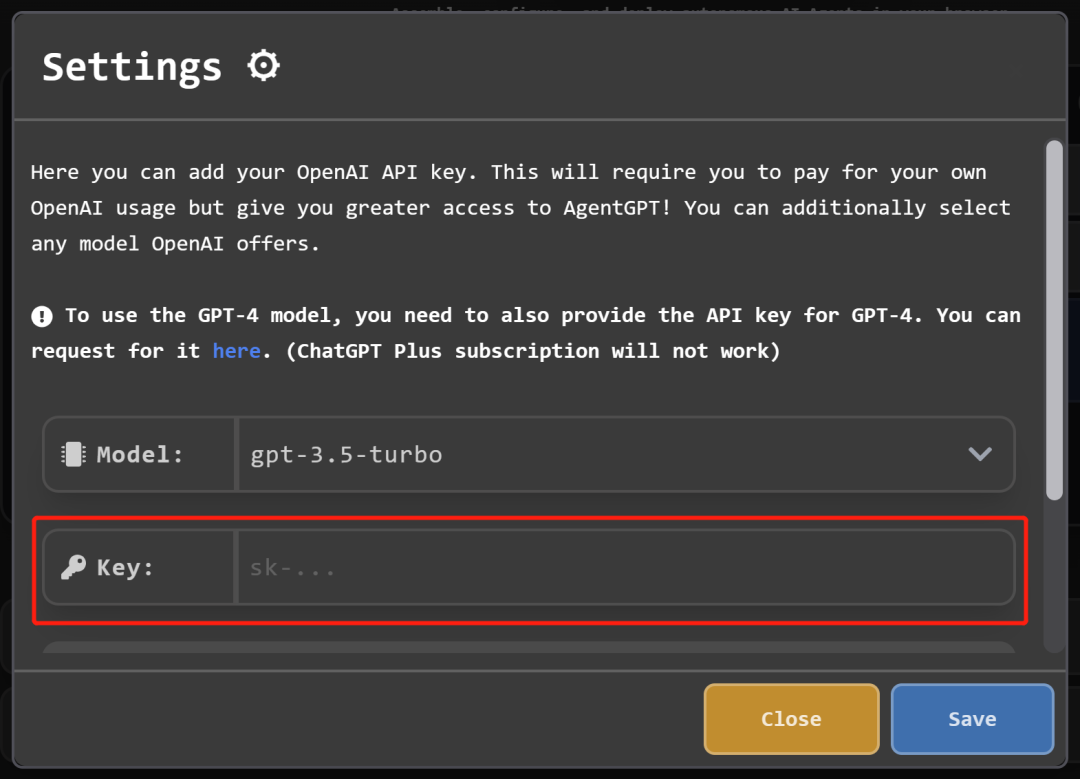Click the partially visible row below Key

click(529, 647)
